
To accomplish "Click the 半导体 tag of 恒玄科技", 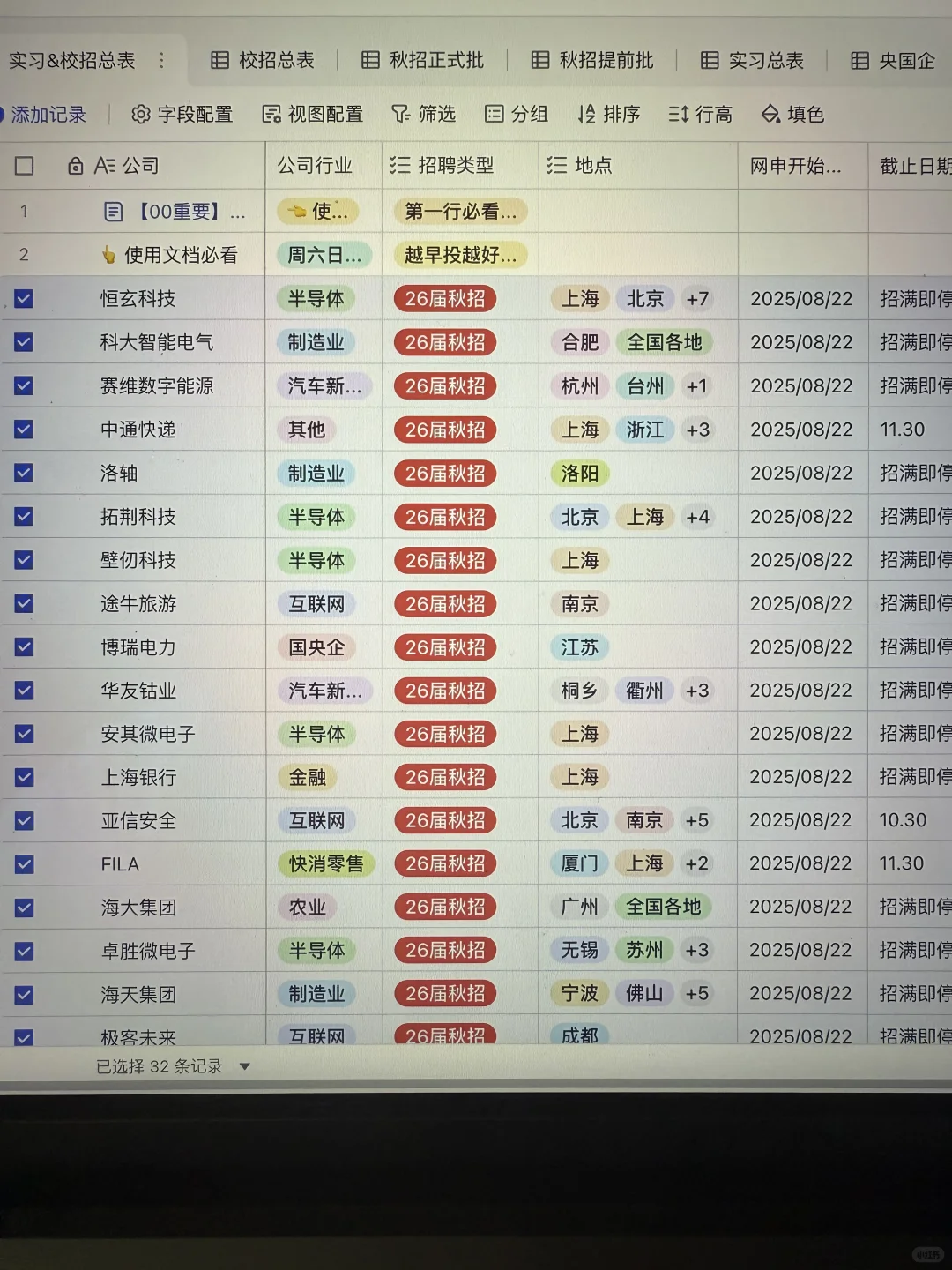I will 316,299.
